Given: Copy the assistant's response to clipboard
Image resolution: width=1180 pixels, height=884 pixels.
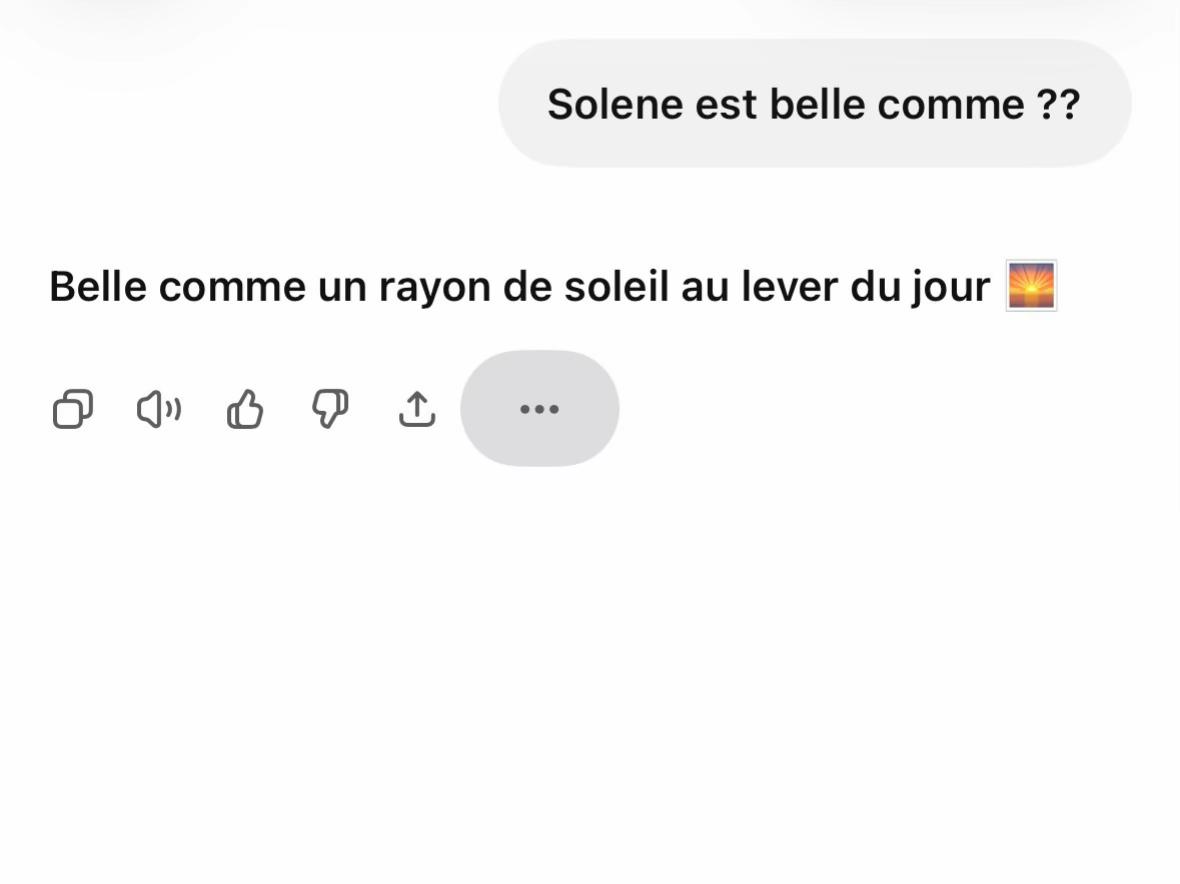Looking at the screenshot, I should (x=73, y=409).
